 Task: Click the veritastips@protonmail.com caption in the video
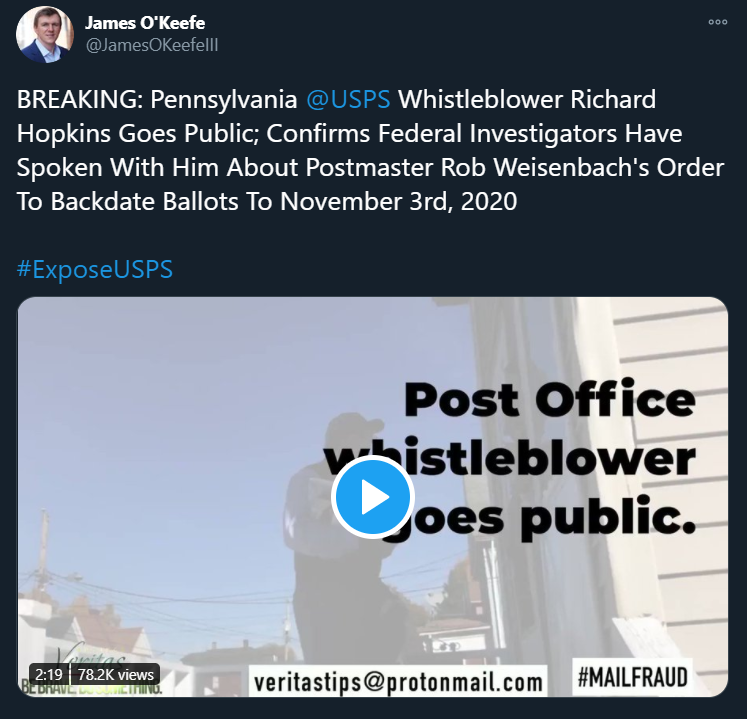tap(398, 681)
